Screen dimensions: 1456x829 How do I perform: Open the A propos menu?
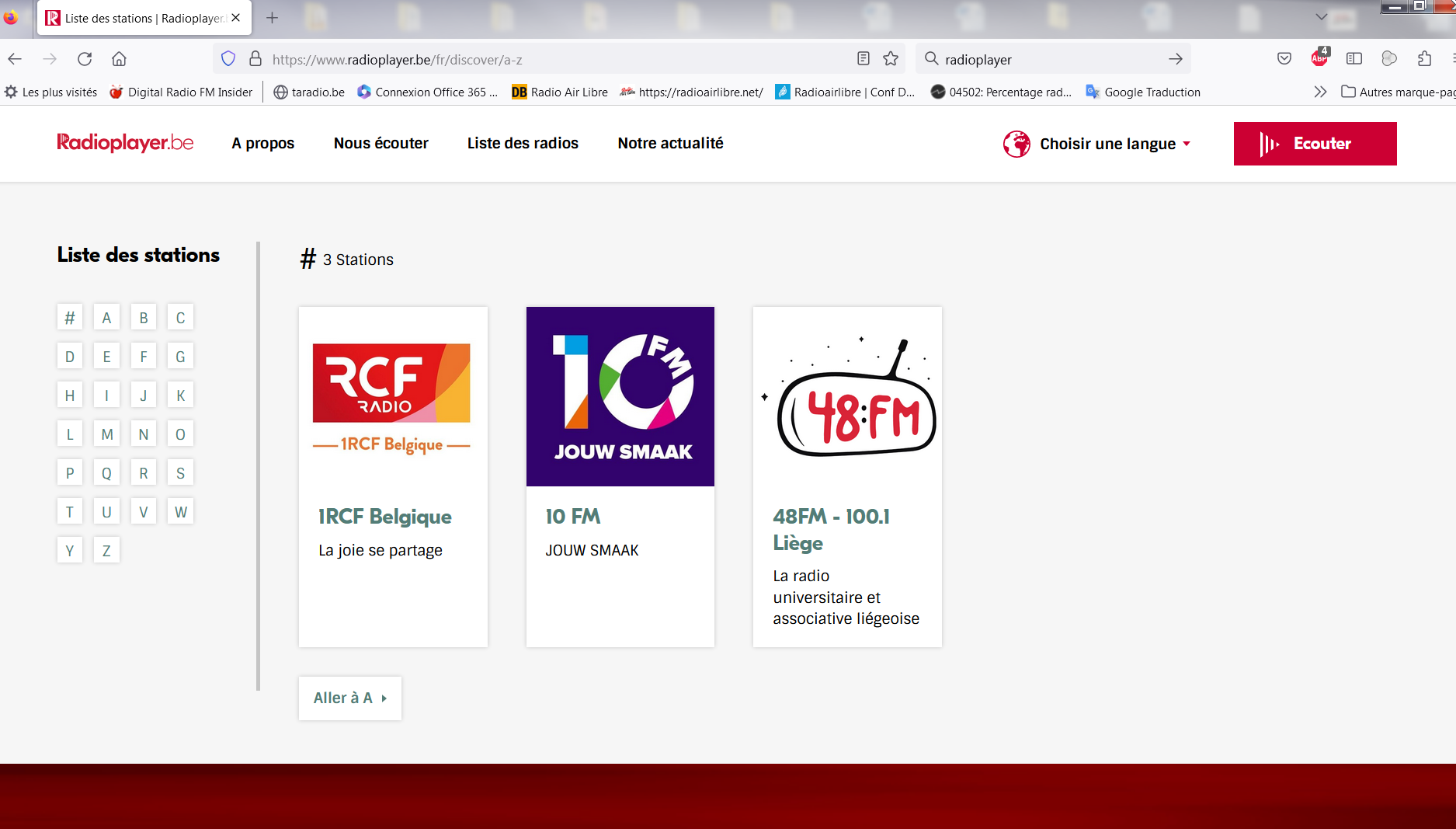tap(263, 143)
